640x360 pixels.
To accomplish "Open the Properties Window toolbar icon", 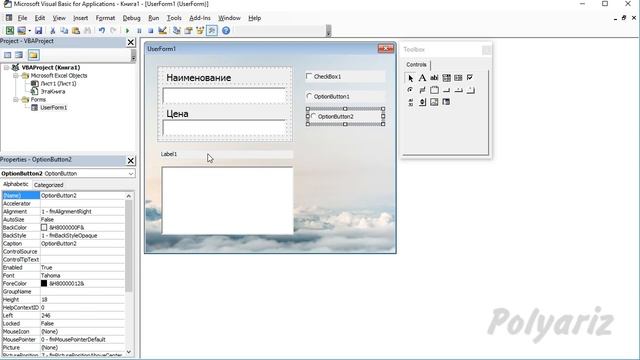I will (188, 31).
